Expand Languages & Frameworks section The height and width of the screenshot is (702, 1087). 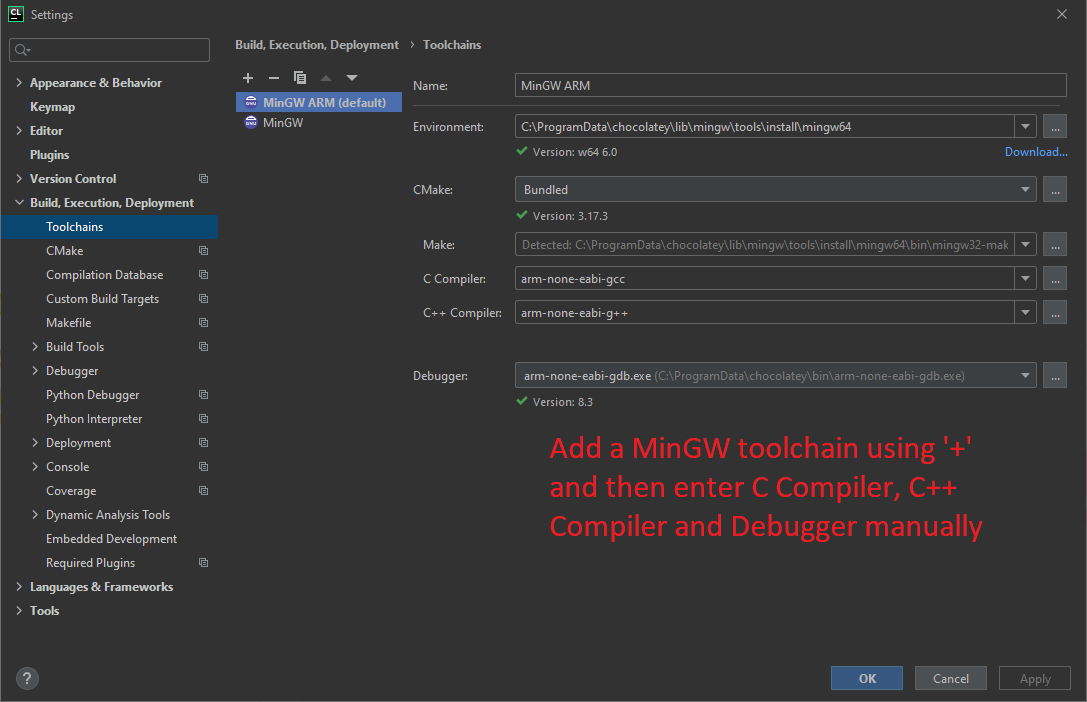pyautogui.click(x=19, y=587)
